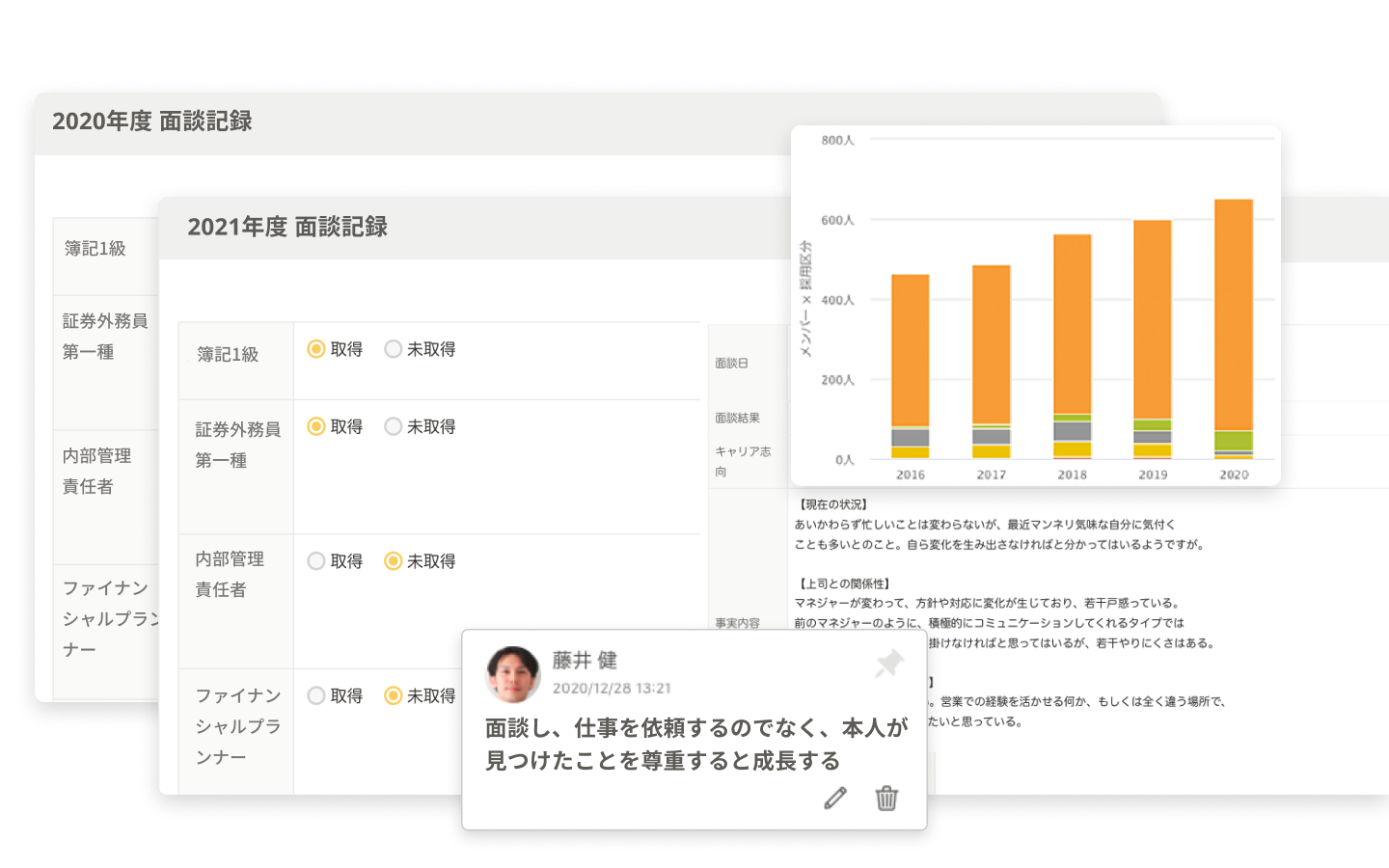Pin the comment by 藤井 健

[x=888, y=664]
